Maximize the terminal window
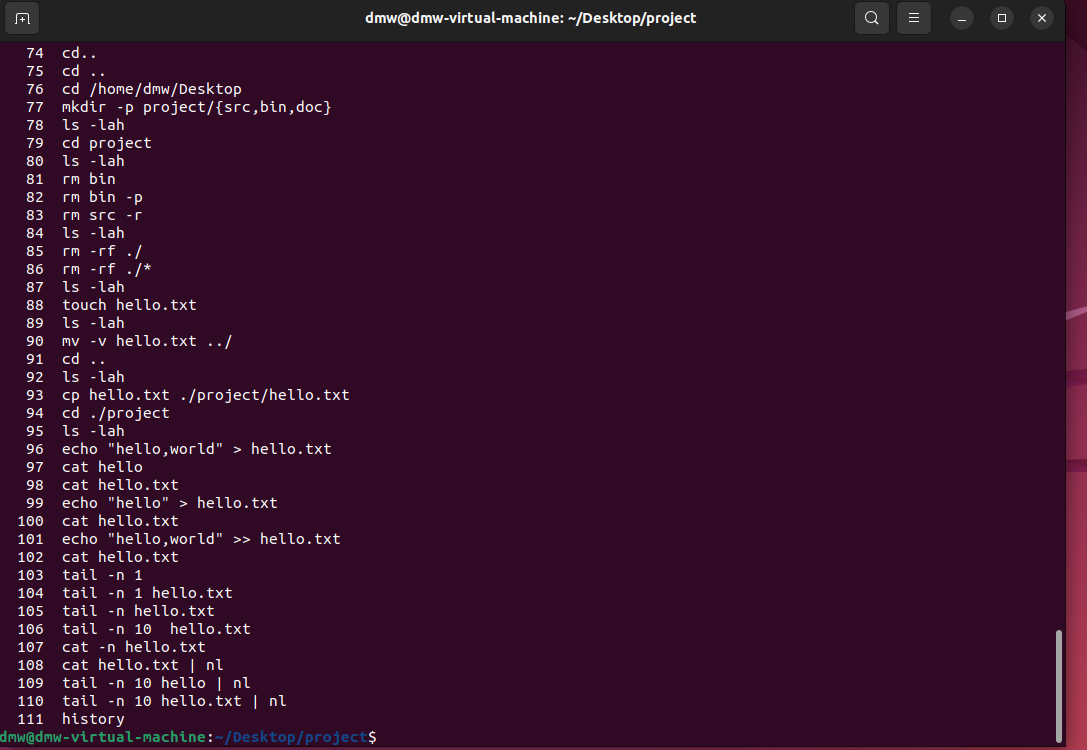The width and height of the screenshot is (1087, 750). (1001, 18)
